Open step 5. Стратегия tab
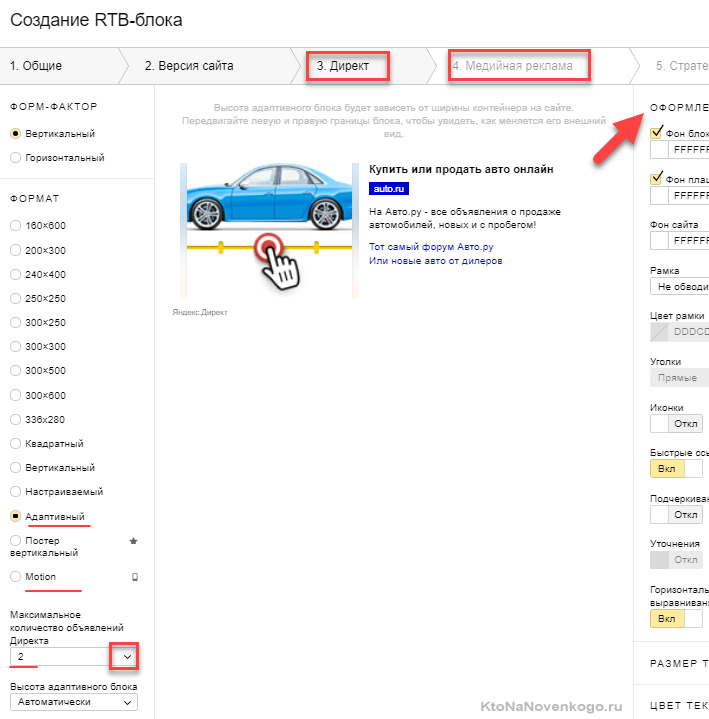709x719 pixels. (x=682, y=66)
